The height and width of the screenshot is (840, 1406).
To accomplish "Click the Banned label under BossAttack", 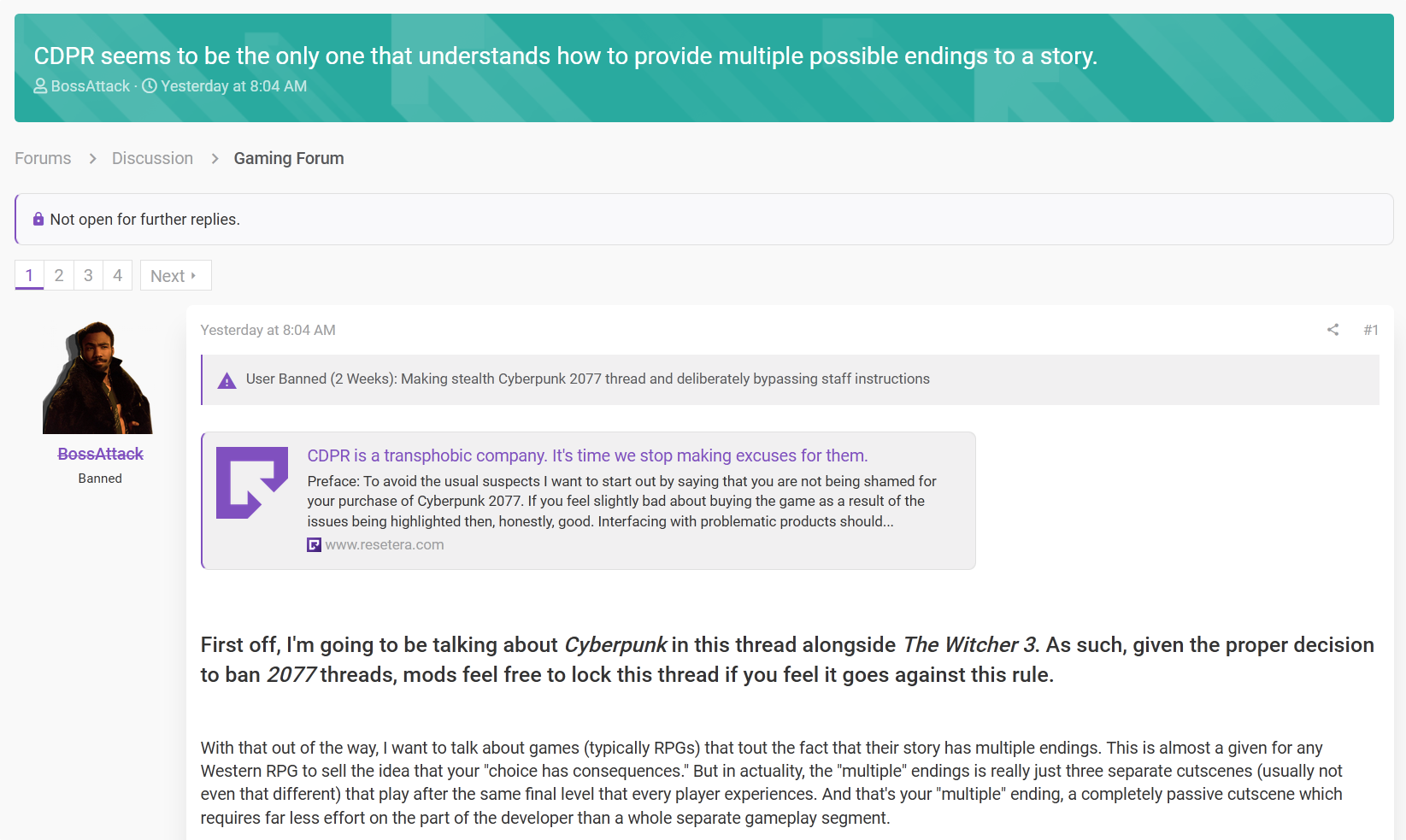I will 100,479.
